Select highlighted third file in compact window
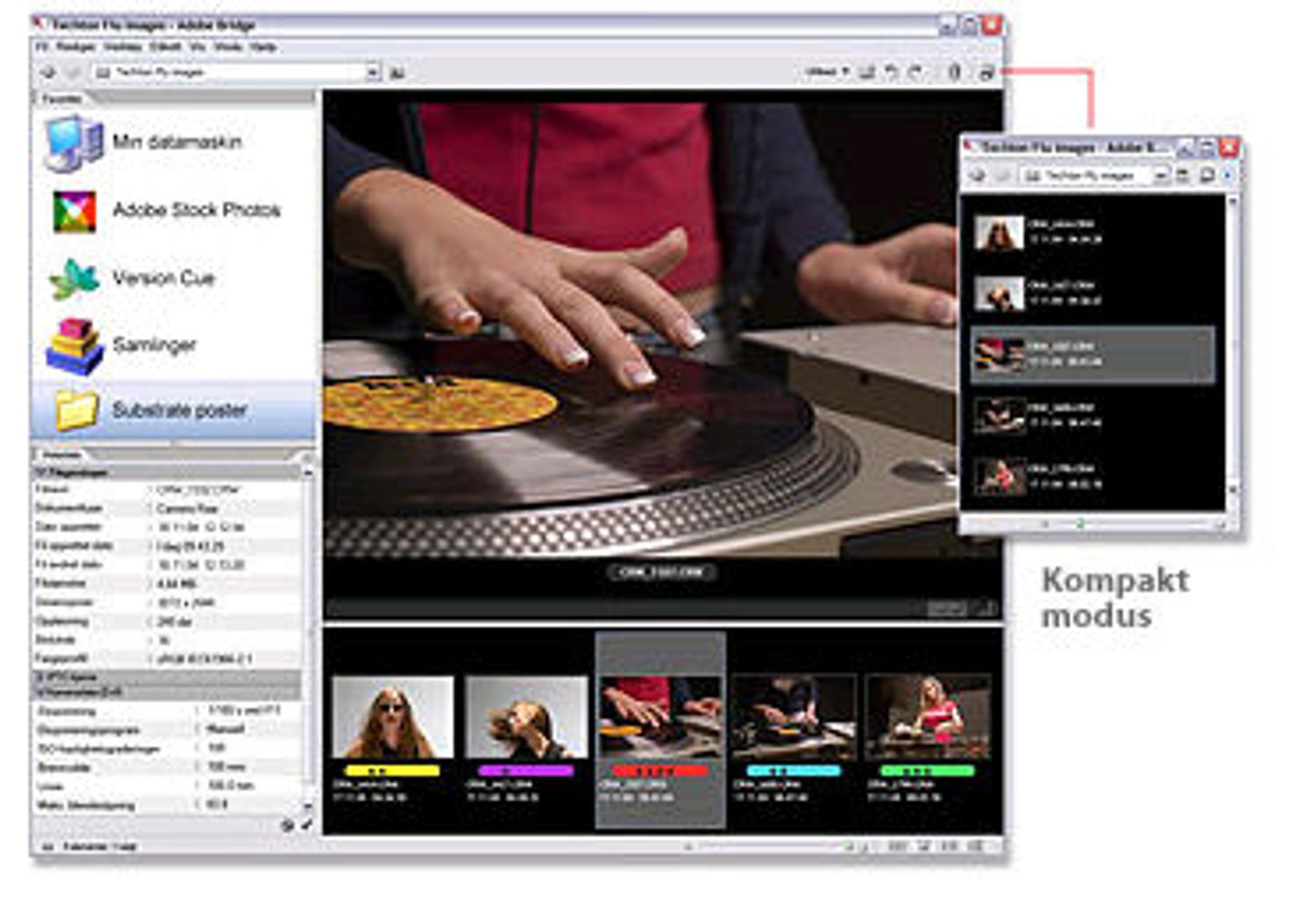The height and width of the screenshot is (924, 1296). pyautogui.click(x=1093, y=355)
